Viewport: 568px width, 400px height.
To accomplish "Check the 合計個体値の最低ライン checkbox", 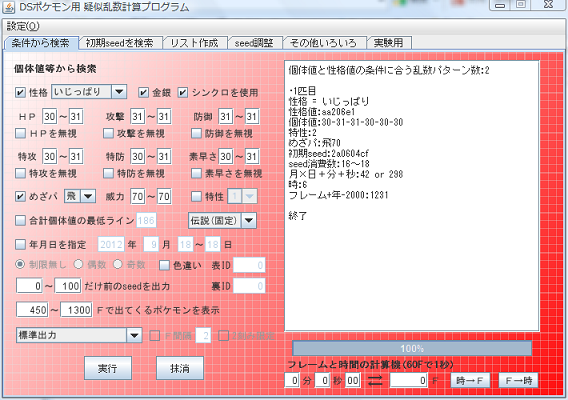I will click(x=20, y=220).
